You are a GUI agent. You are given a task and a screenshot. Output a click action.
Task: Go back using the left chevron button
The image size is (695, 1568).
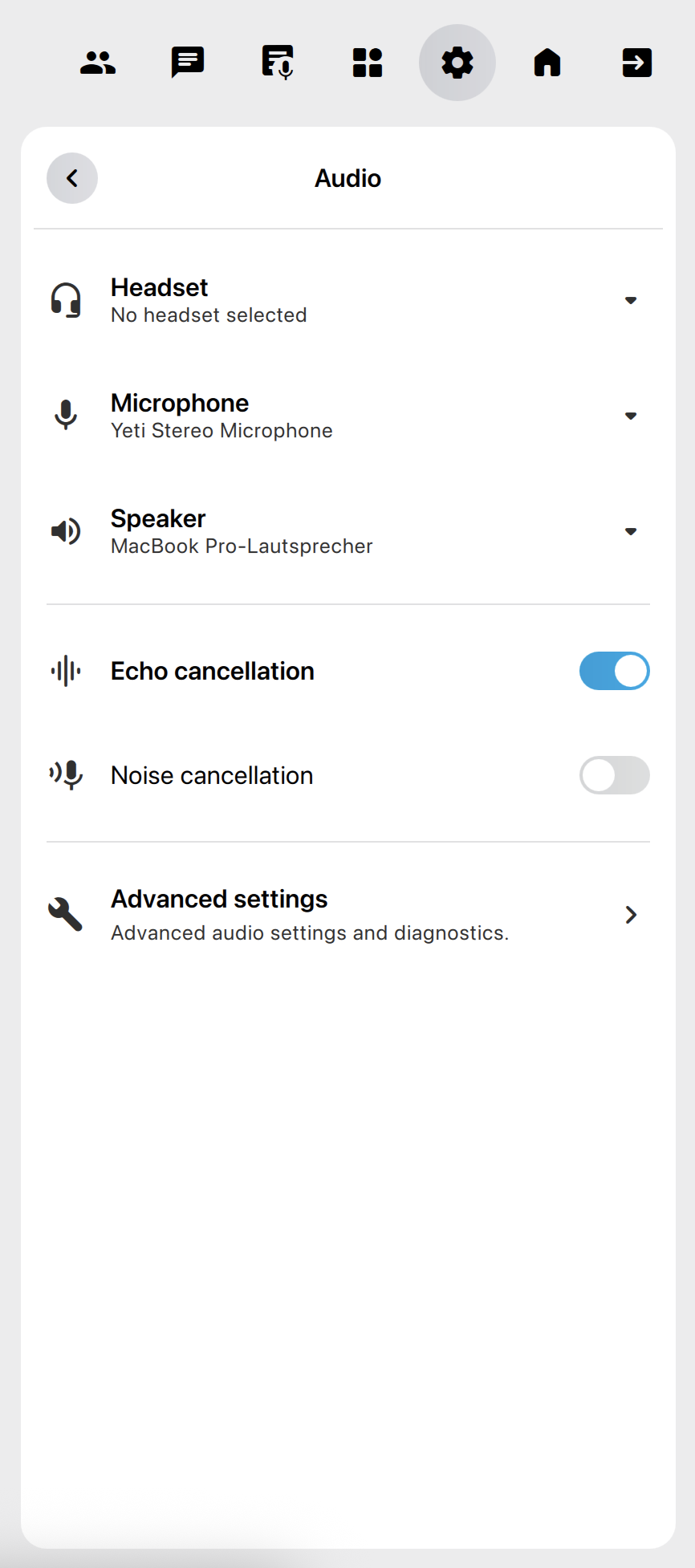72,178
